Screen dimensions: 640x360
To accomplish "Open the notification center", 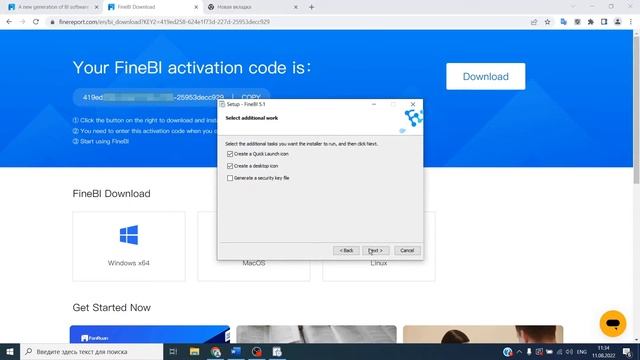I will [x=627, y=351].
